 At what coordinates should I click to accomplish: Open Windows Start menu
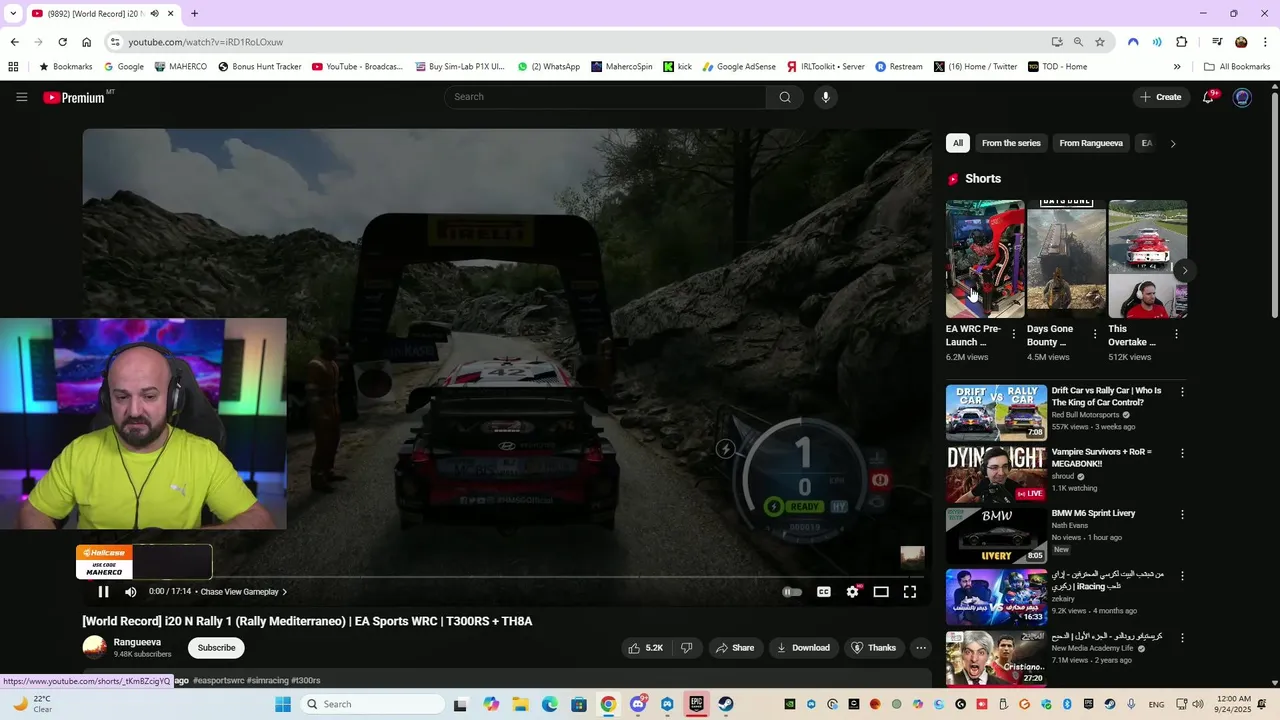click(x=283, y=704)
